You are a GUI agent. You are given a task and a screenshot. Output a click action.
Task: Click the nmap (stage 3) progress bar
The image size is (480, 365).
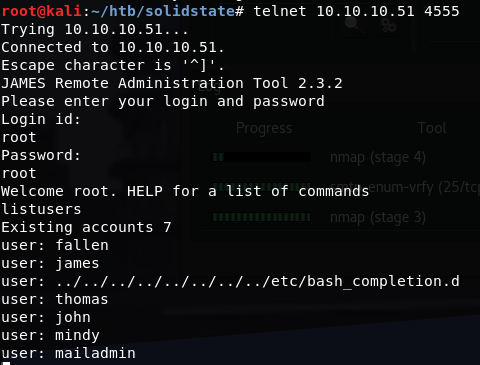pyautogui.click(x=262, y=217)
